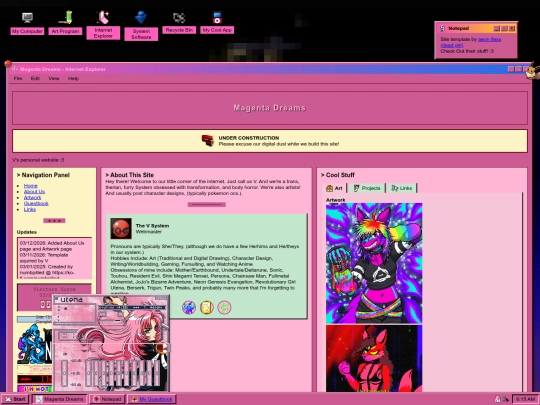Click the Start button

pos(15,399)
